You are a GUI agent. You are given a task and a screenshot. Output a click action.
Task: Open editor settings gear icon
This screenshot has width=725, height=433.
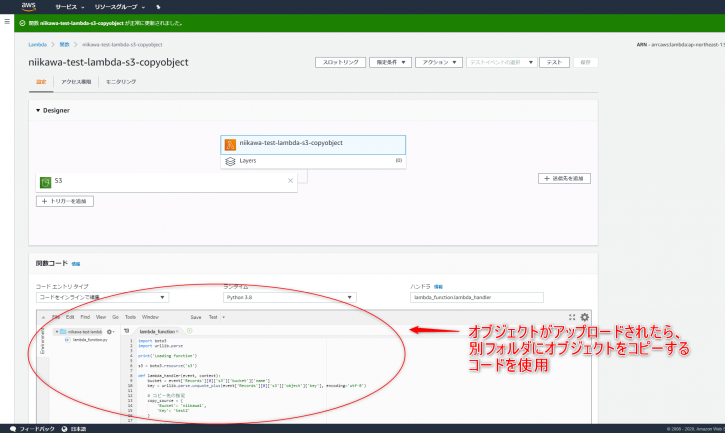point(584,317)
